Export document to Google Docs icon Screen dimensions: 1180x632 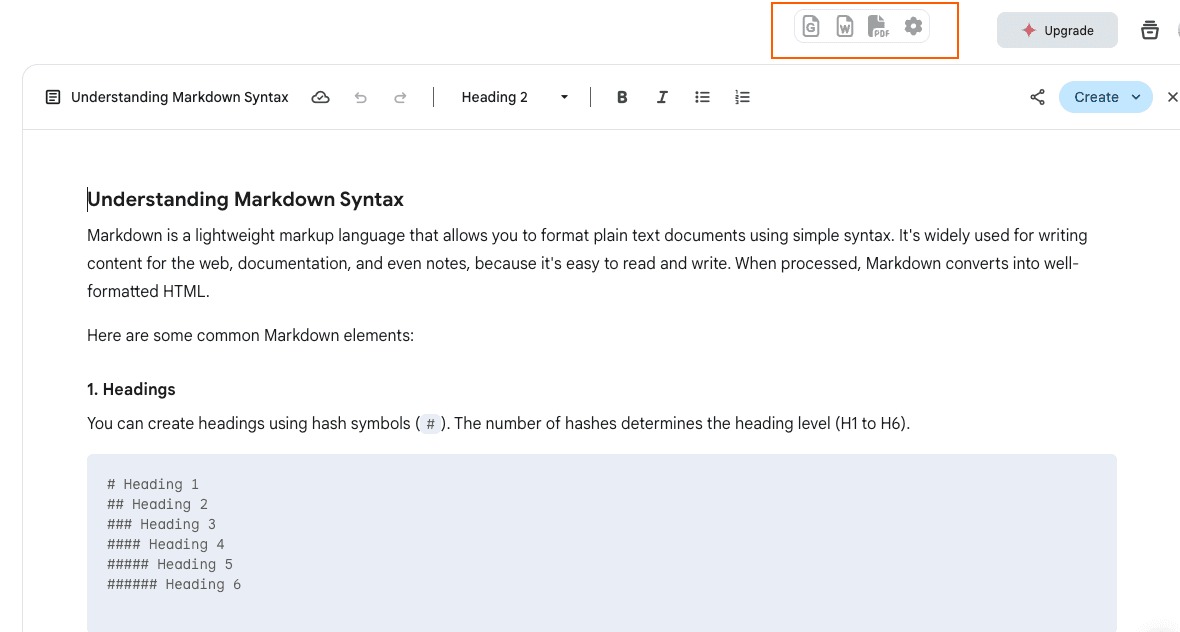pyautogui.click(x=811, y=27)
